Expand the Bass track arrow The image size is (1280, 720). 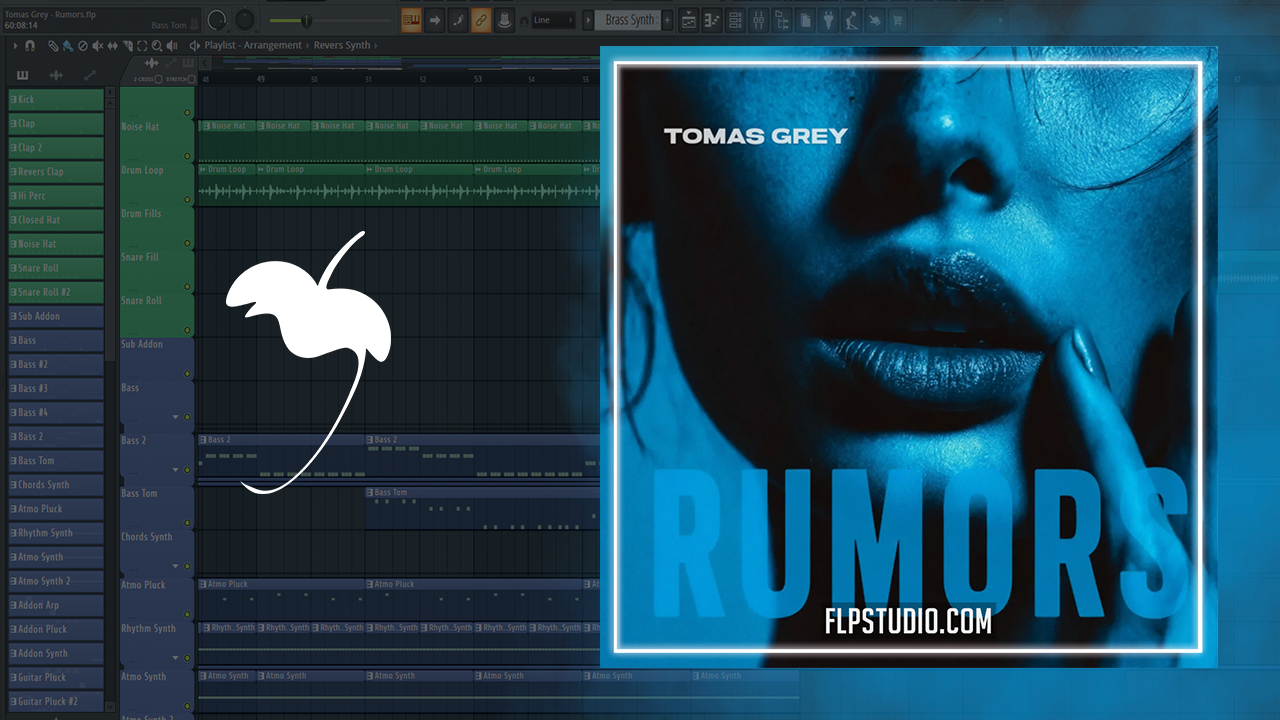(175, 417)
